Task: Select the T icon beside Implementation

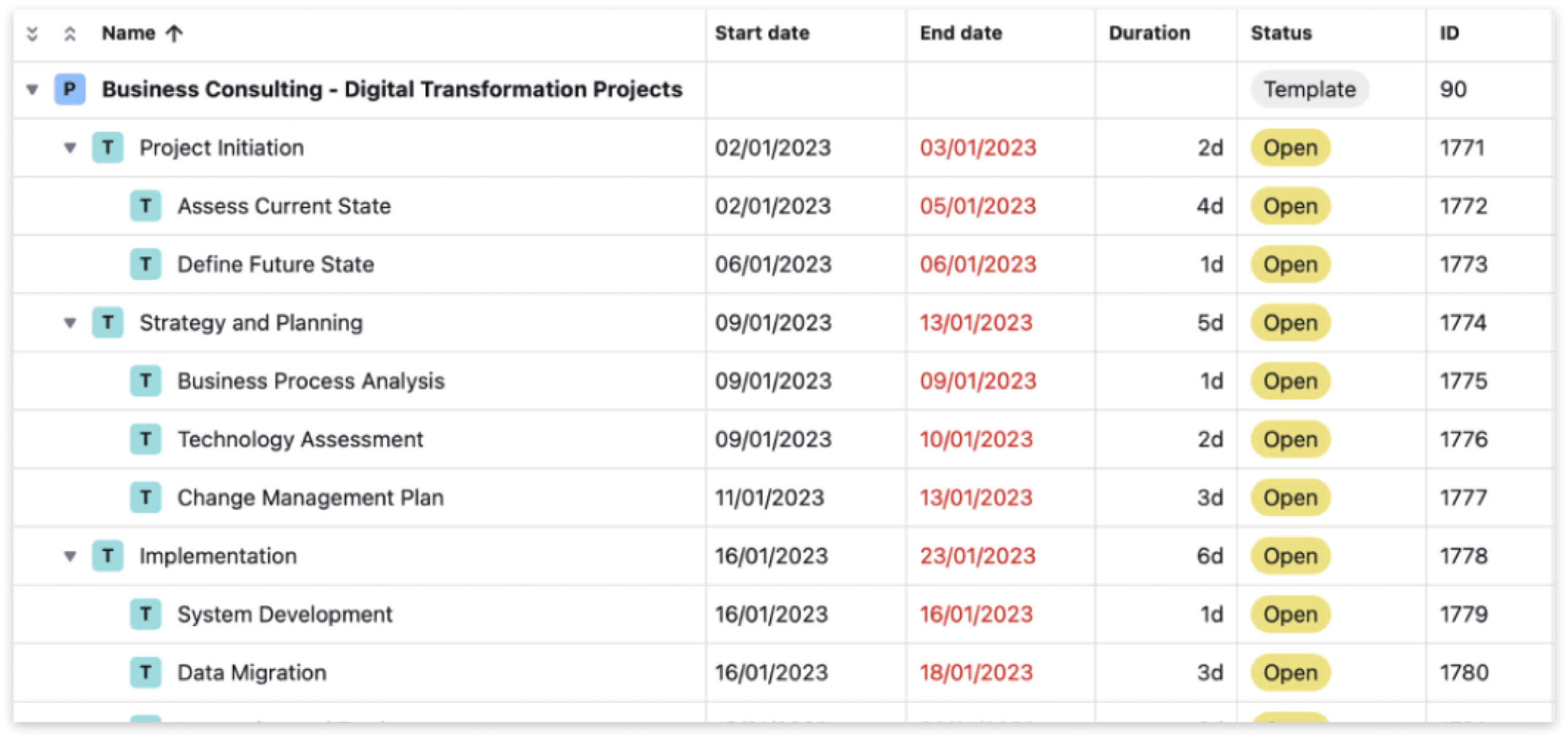Action: pos(109,556)
